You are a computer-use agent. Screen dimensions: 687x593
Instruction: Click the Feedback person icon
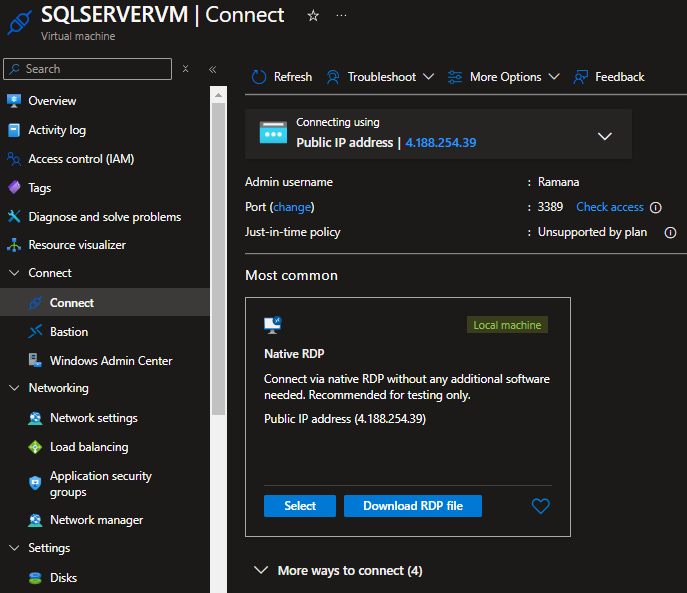pyautogui.click(x=581, y=77)
